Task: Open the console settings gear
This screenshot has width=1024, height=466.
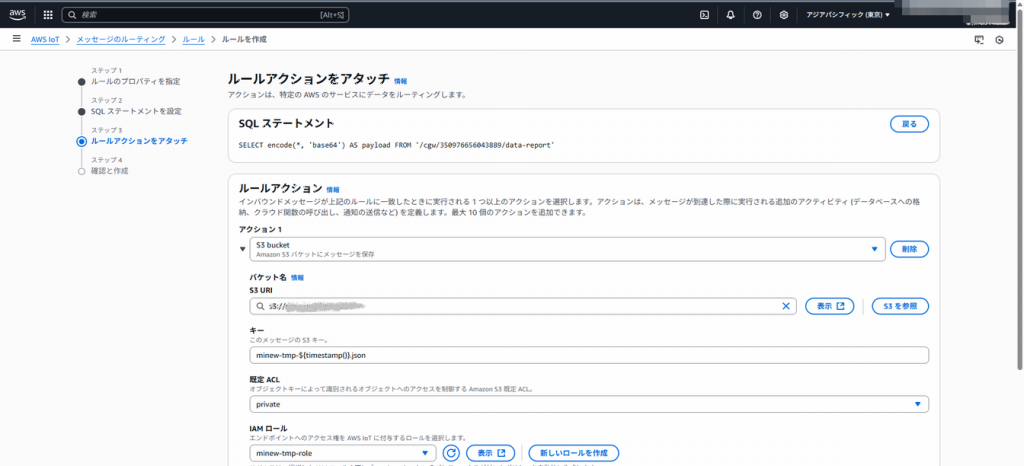Action: click(784, 15)
